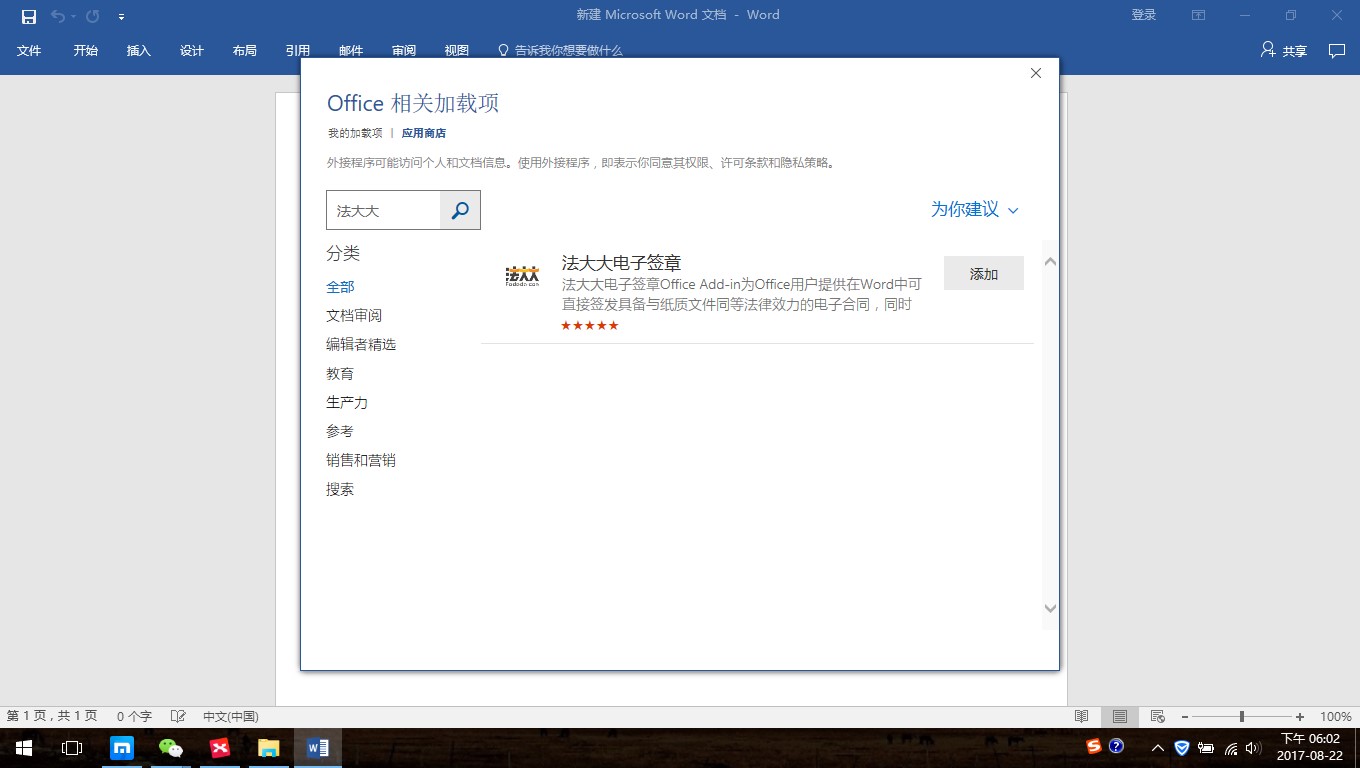The height and width of the screenshot is (768, 1360).
Task: Click the results scrollbar up arrow
Action: tap(1050, 261)
